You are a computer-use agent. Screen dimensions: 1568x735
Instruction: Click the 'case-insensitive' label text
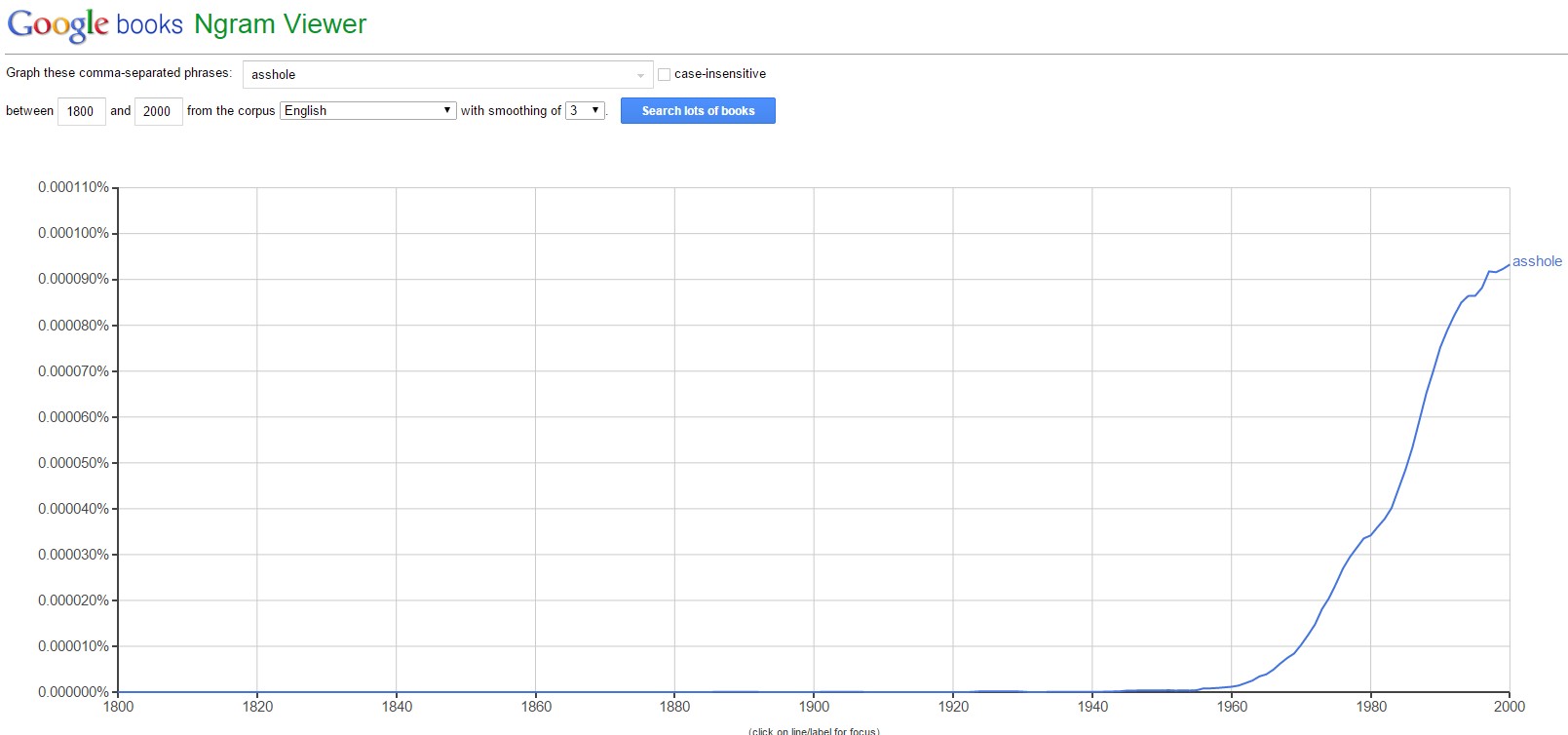[720, 74]
